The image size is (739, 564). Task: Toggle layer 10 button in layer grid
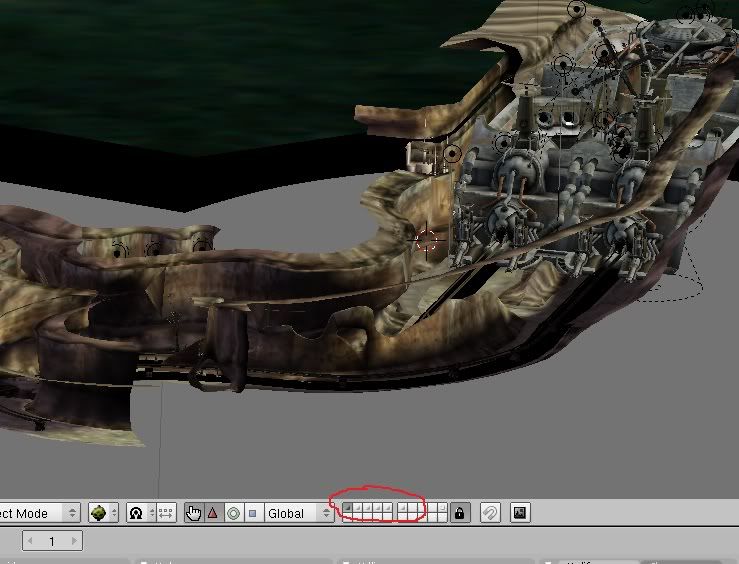443,507
